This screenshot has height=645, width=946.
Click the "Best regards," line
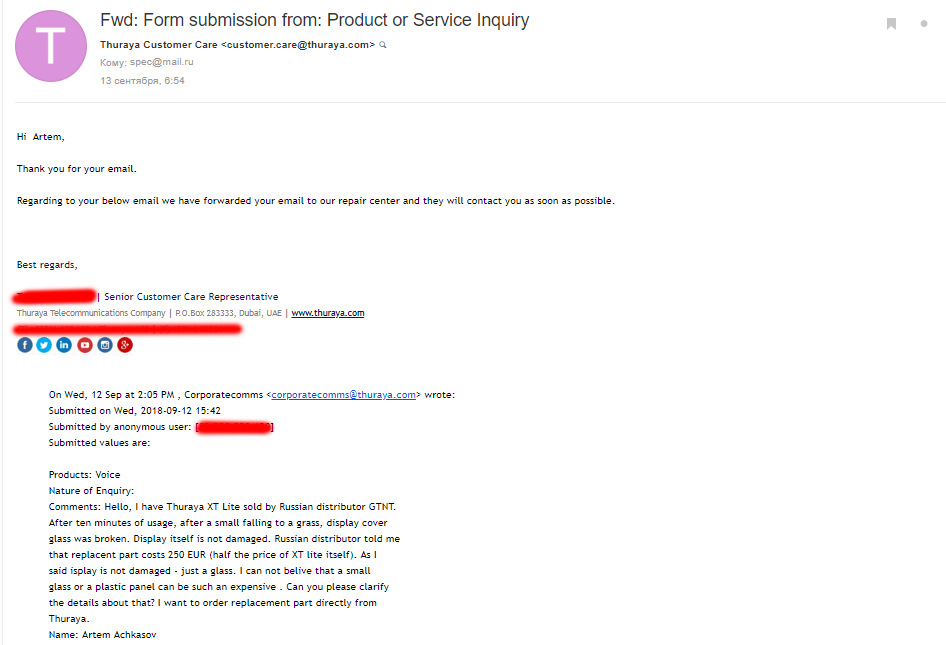(x=47, y=265)
